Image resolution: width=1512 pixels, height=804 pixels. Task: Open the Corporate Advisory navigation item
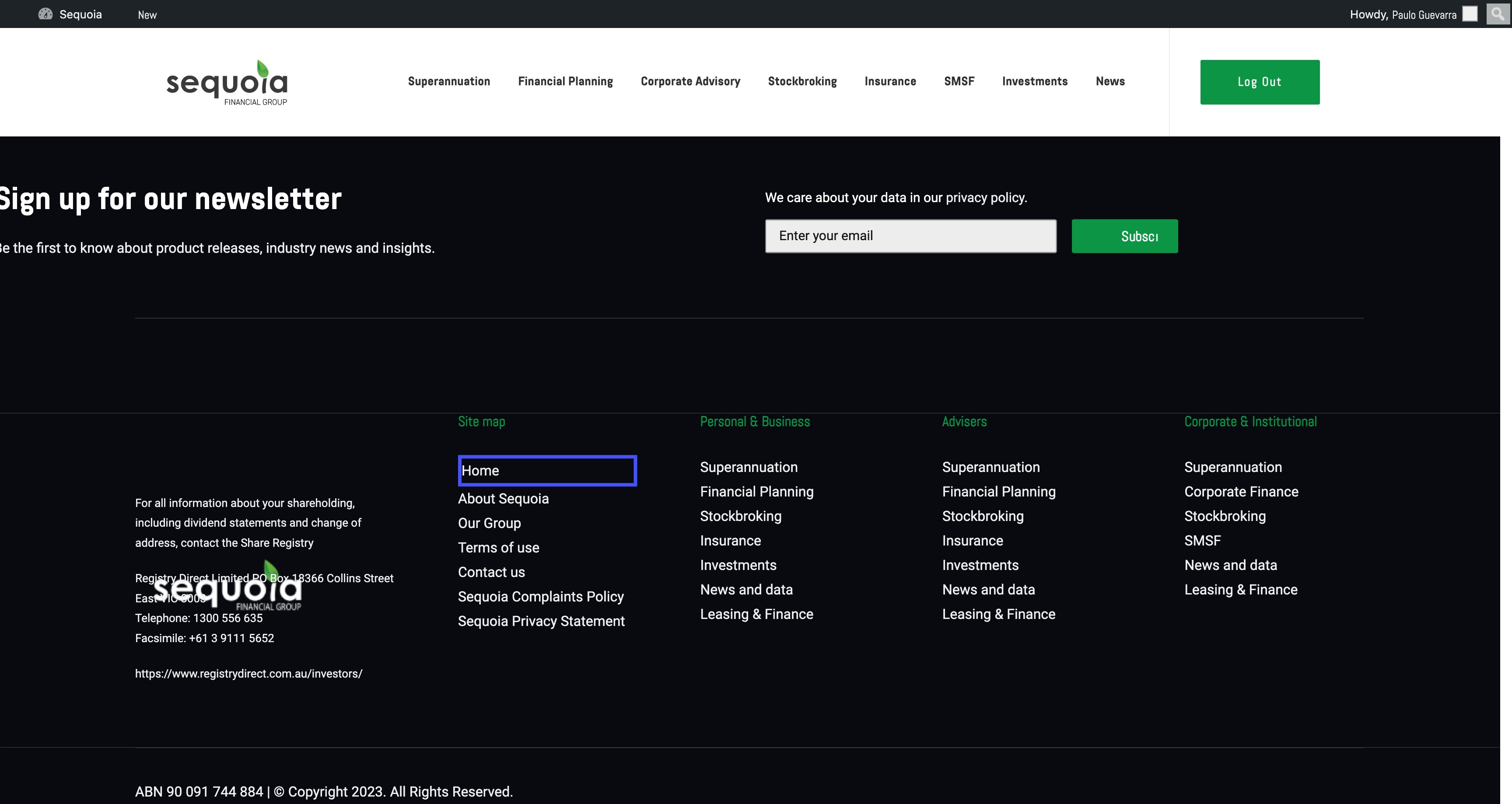[x=690, y=81]
